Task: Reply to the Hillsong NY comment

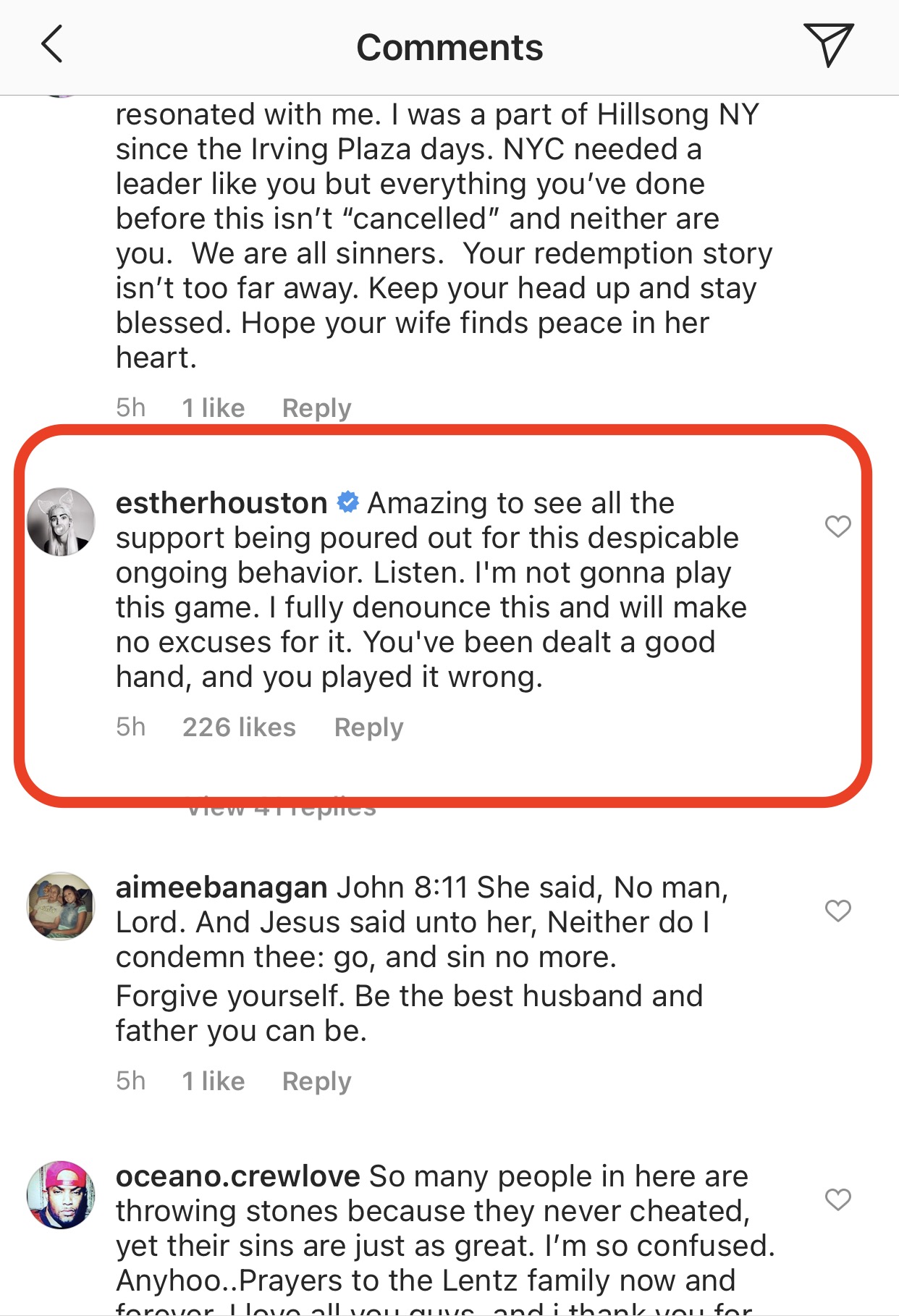Action: point(316,408)
